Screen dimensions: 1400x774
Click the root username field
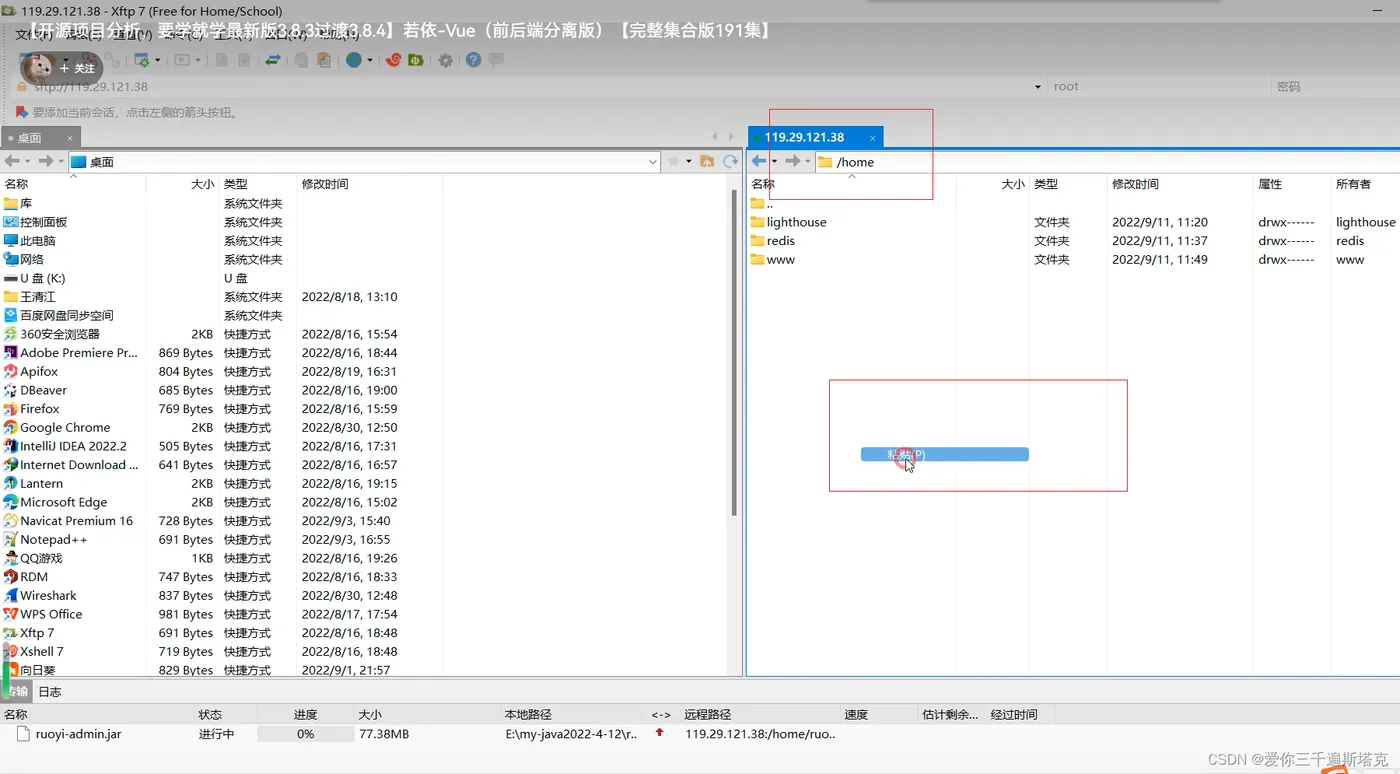pyautogui.click(x=1159, y=87)
